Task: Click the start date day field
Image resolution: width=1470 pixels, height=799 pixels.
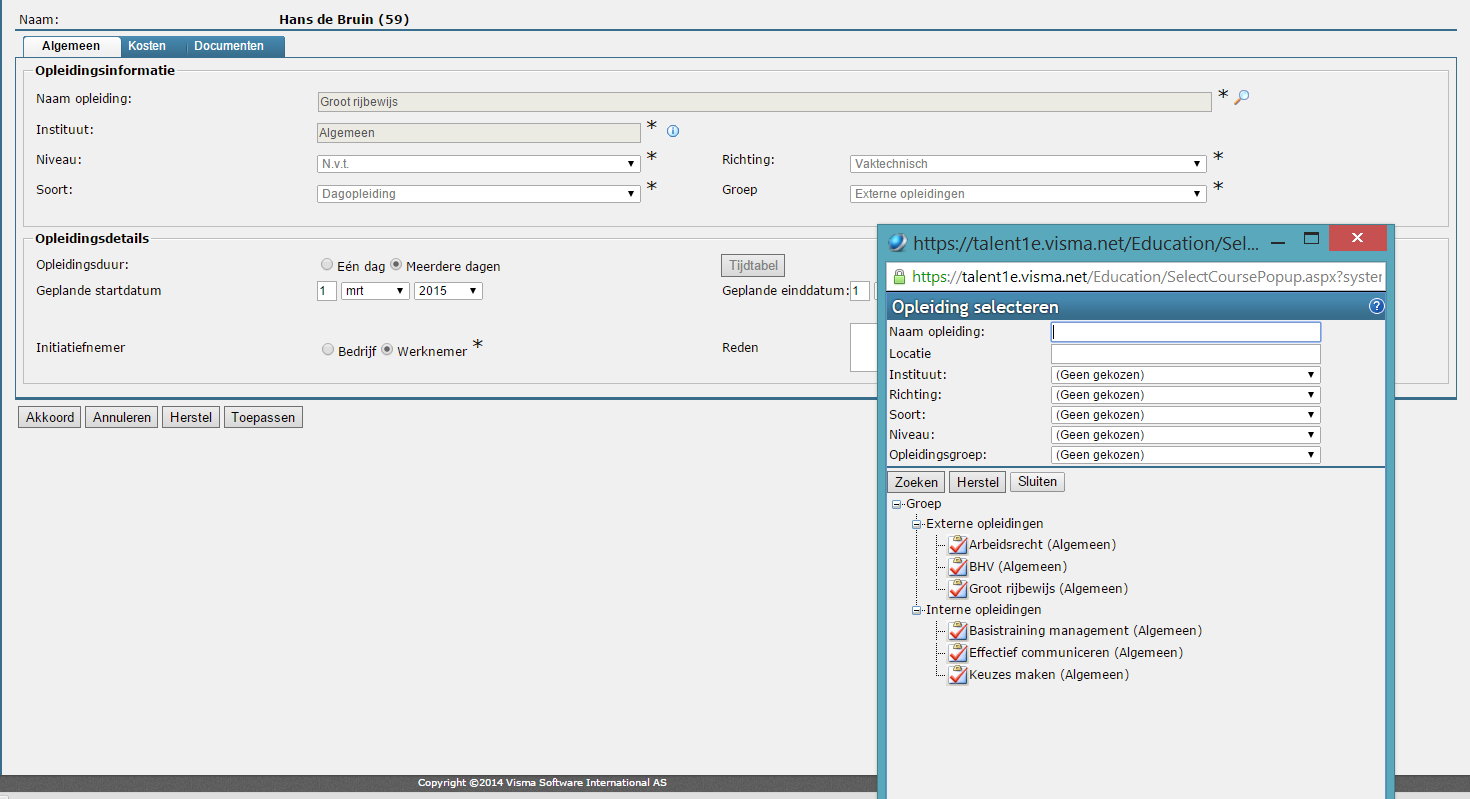Action: (x=327, y=291)
